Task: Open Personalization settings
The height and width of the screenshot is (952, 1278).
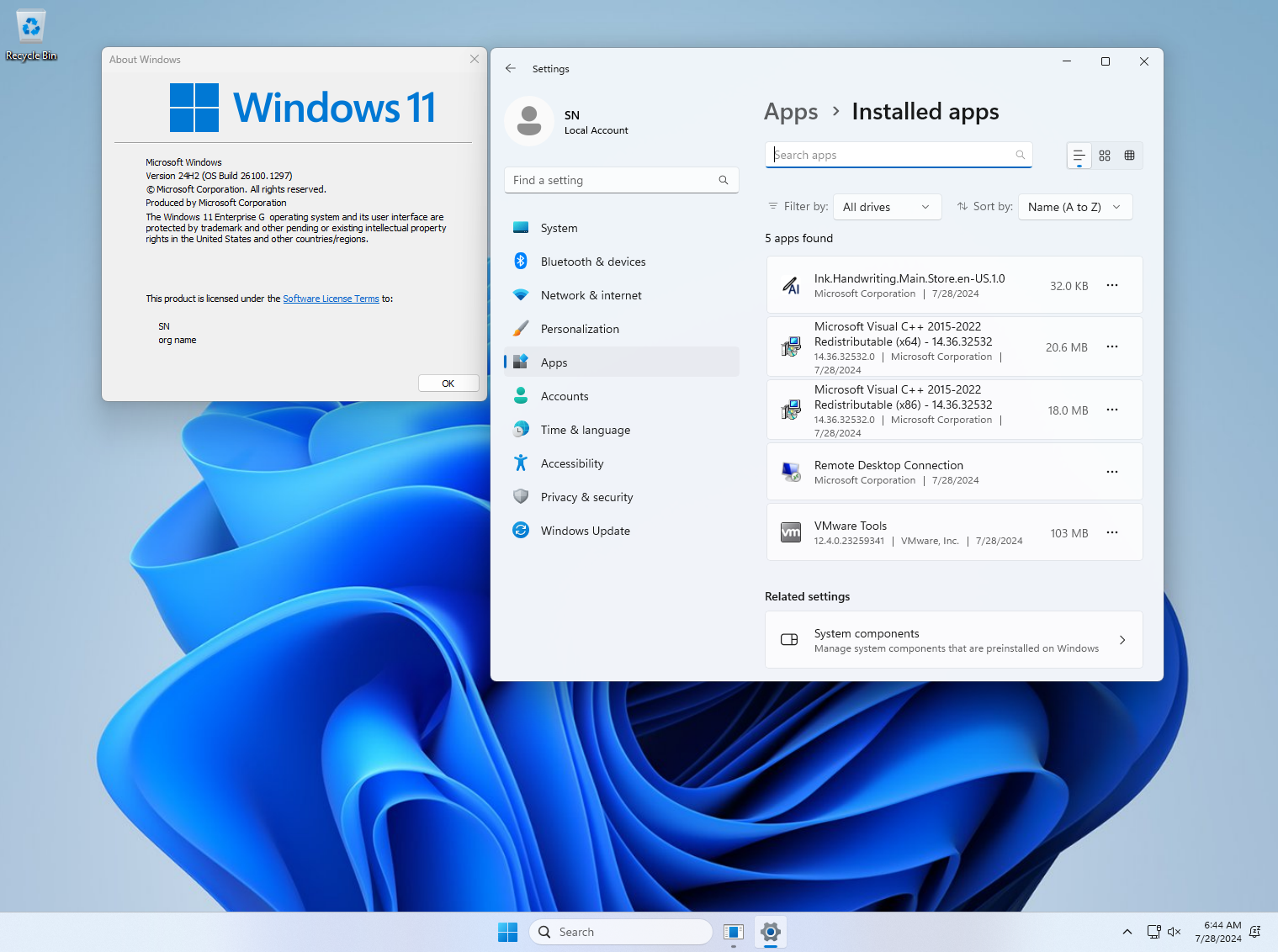Action: 622,329
